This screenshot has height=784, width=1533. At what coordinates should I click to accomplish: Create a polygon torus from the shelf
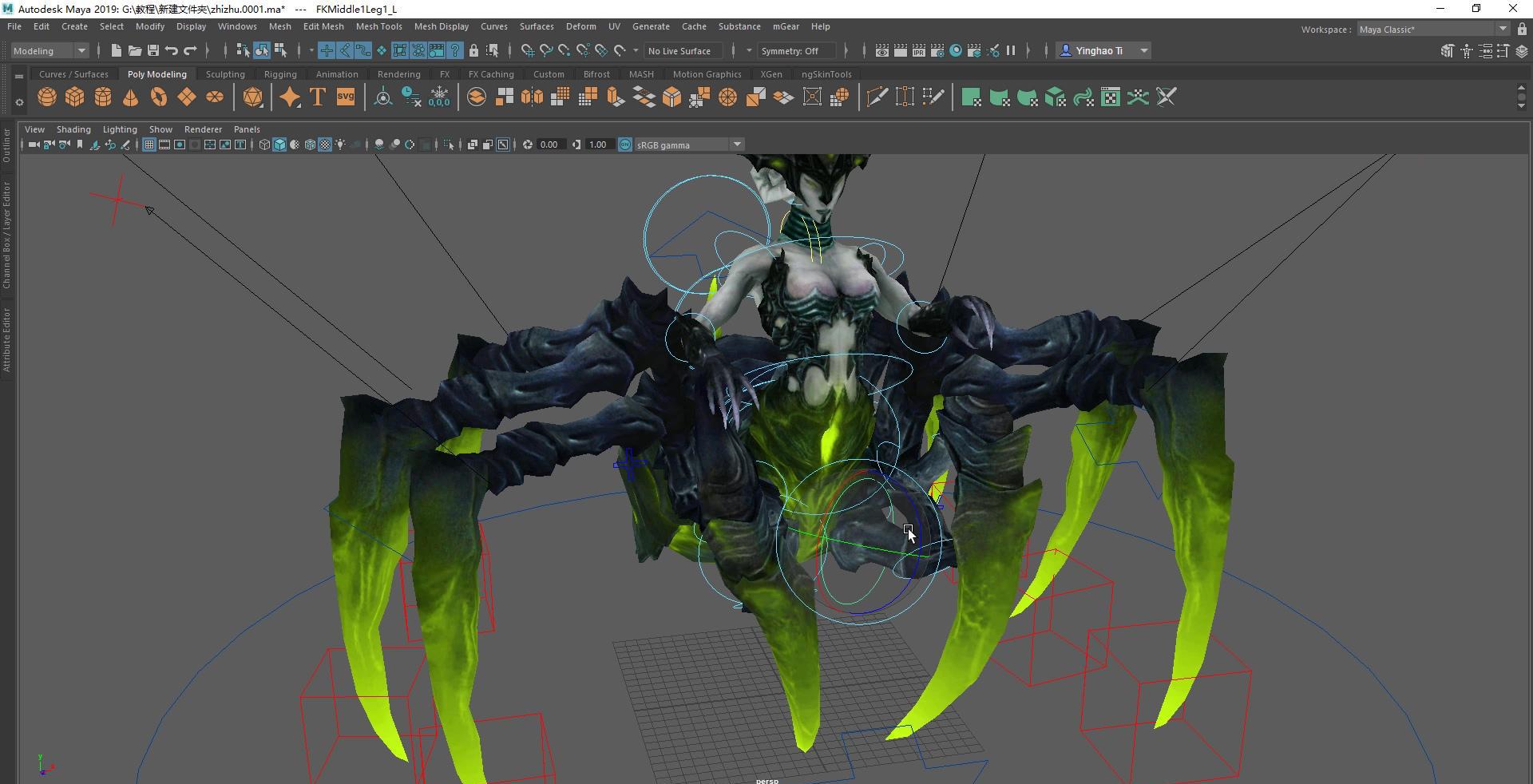point(159,97)
